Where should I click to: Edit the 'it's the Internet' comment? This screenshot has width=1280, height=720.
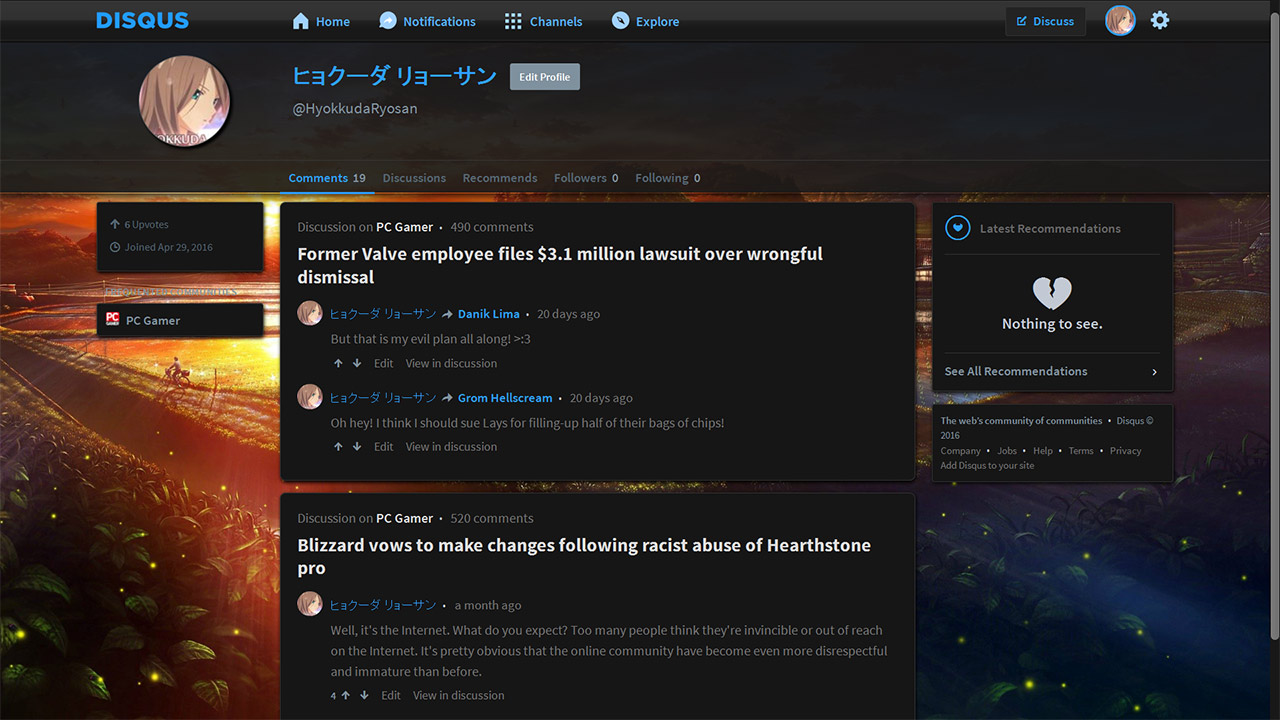pos(391,695)
